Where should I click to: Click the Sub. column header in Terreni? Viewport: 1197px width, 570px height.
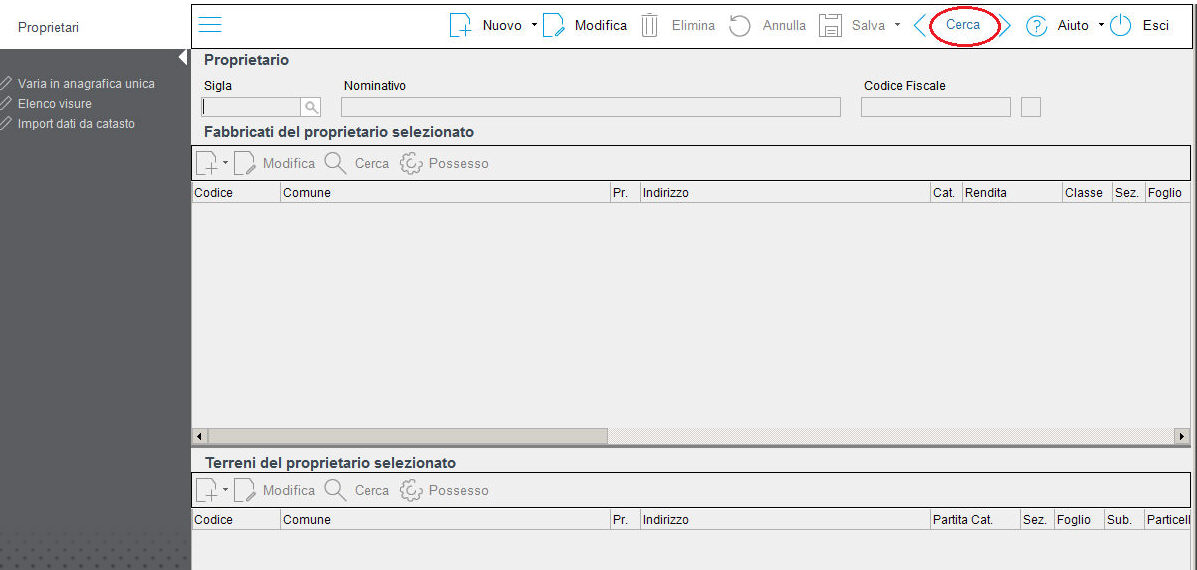point(1123,520)
